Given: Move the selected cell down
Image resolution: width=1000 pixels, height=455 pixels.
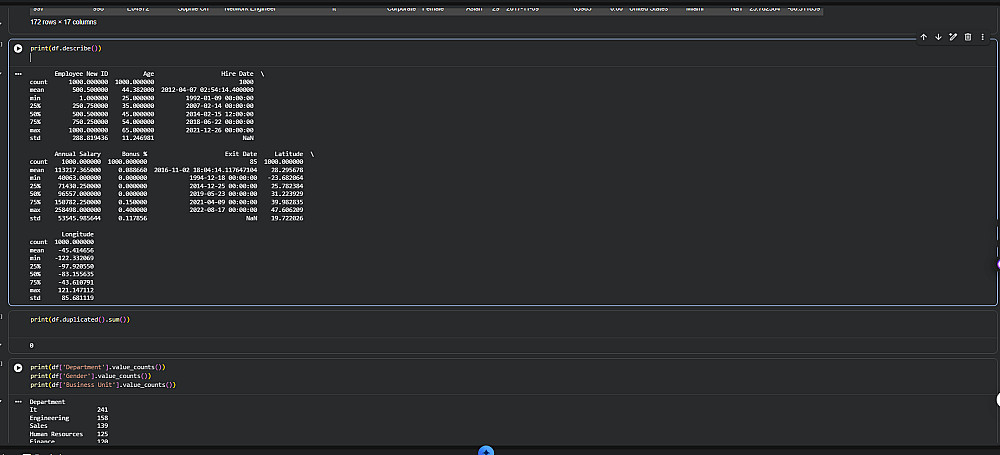Looking at the screenshot, I should click(938, 37).
